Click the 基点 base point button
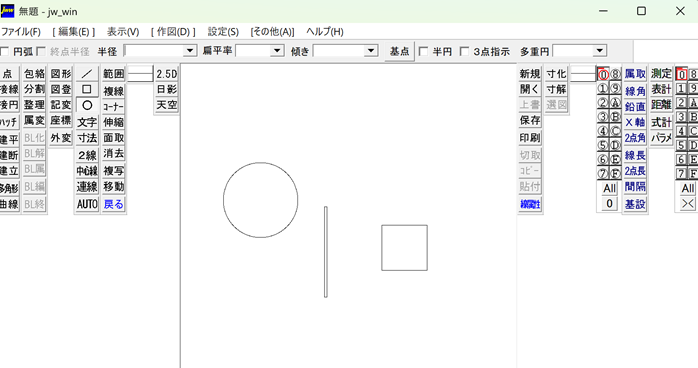Image resolution: width=698 pixels, height=368 pixels. (400, 52)
